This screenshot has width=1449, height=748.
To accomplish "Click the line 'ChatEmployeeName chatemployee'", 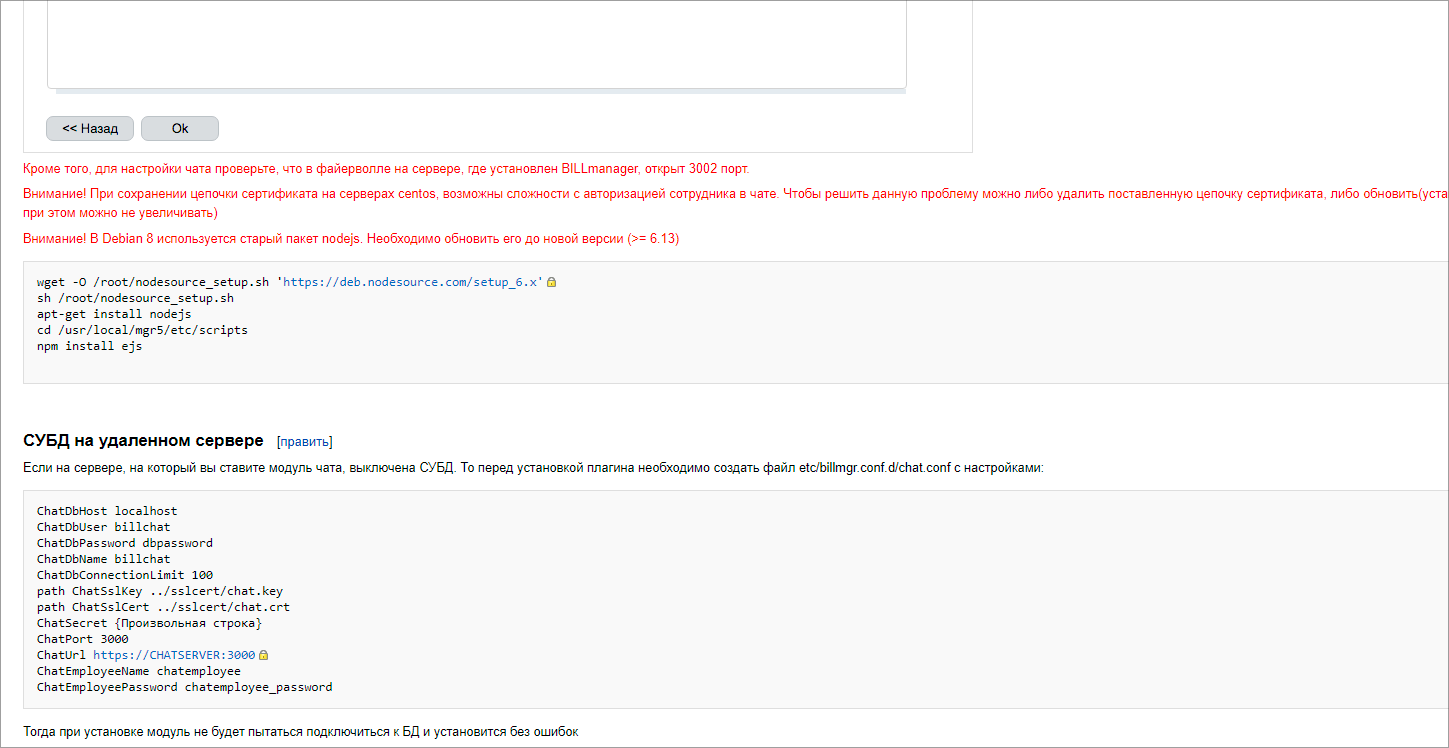I will coord(139,671).
